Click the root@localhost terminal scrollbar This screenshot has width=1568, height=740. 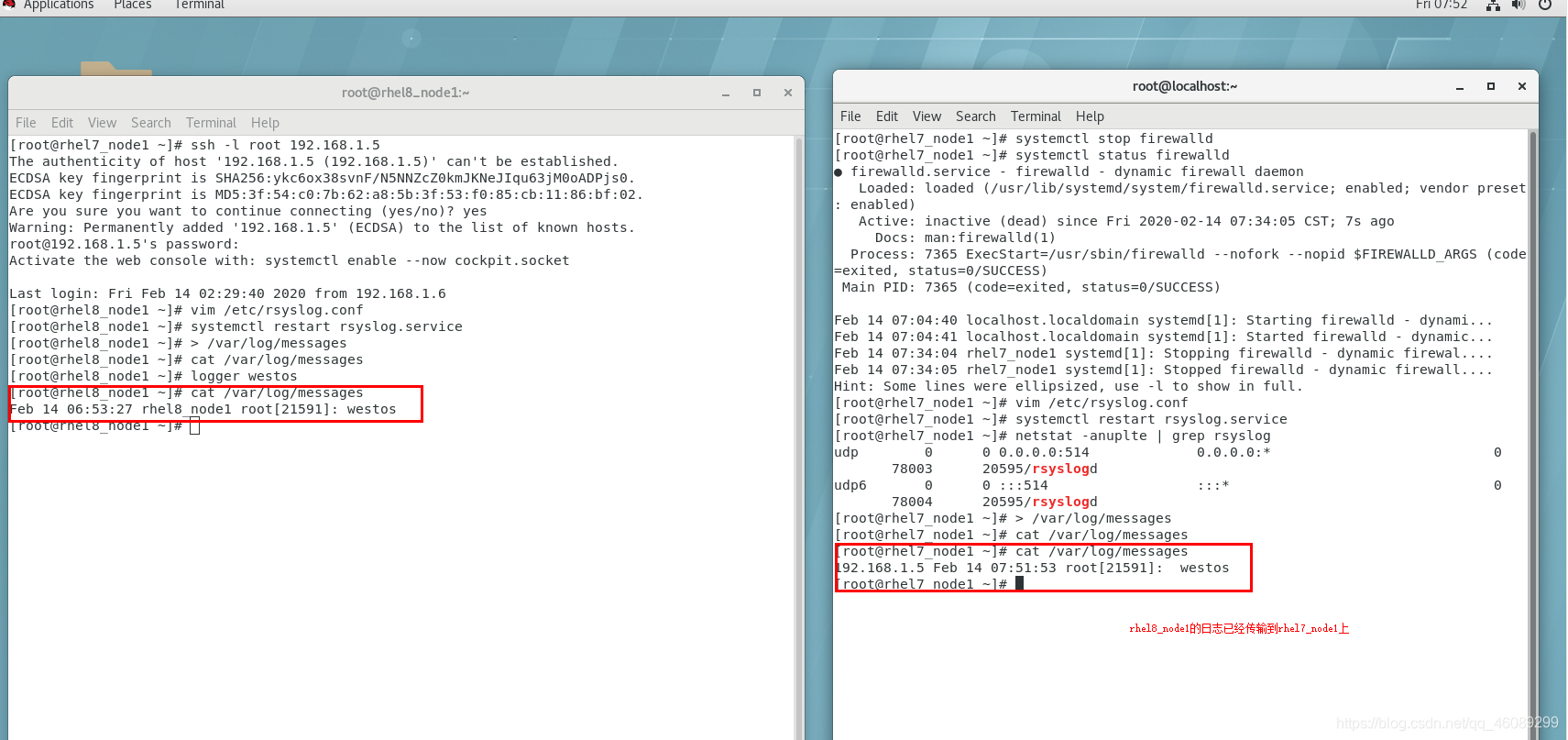click(x=1533, y=434)
